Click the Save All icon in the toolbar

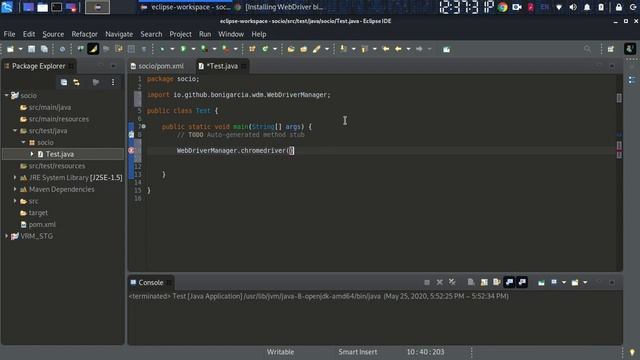[44, 49]
